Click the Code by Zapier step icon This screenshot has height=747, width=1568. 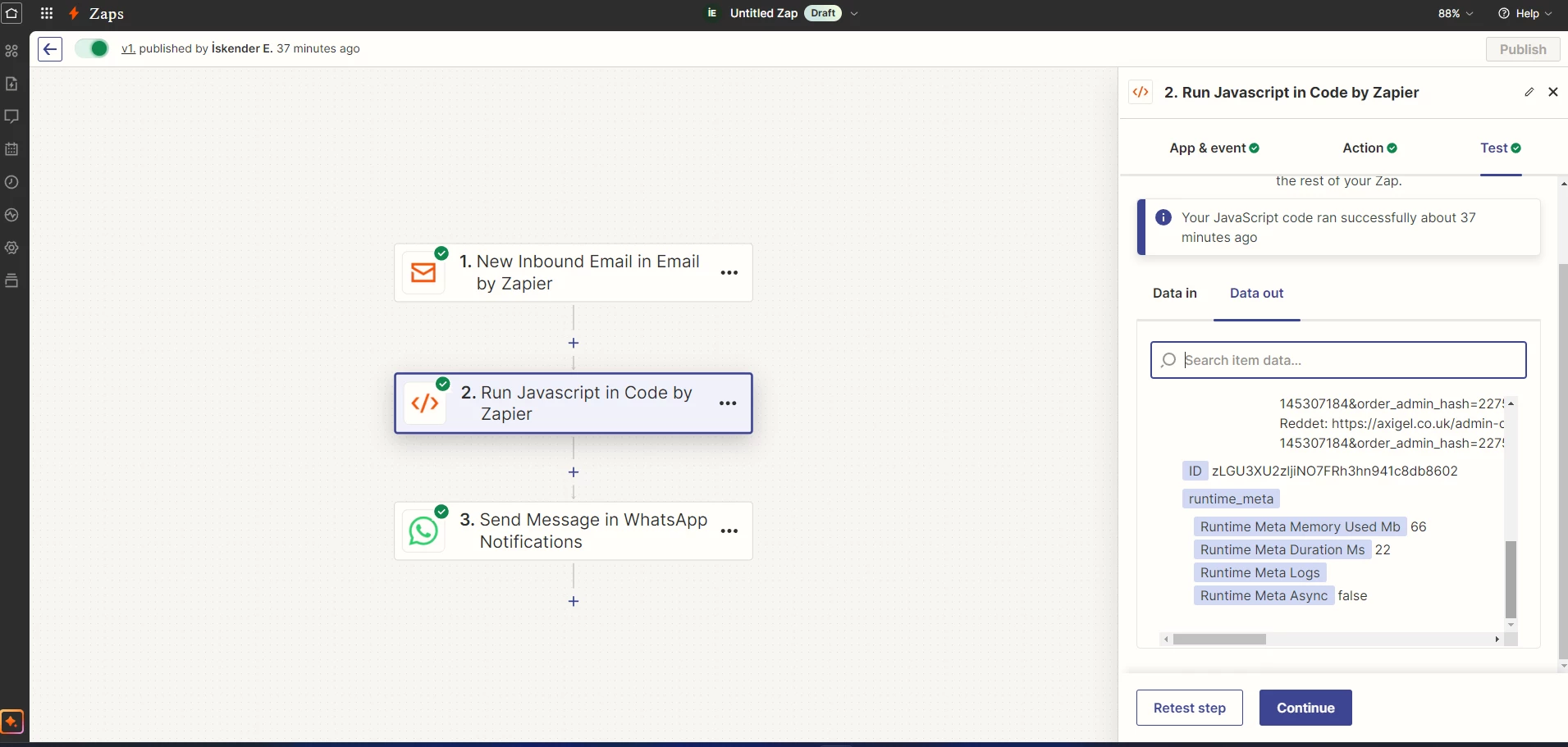tap(425, 403)
